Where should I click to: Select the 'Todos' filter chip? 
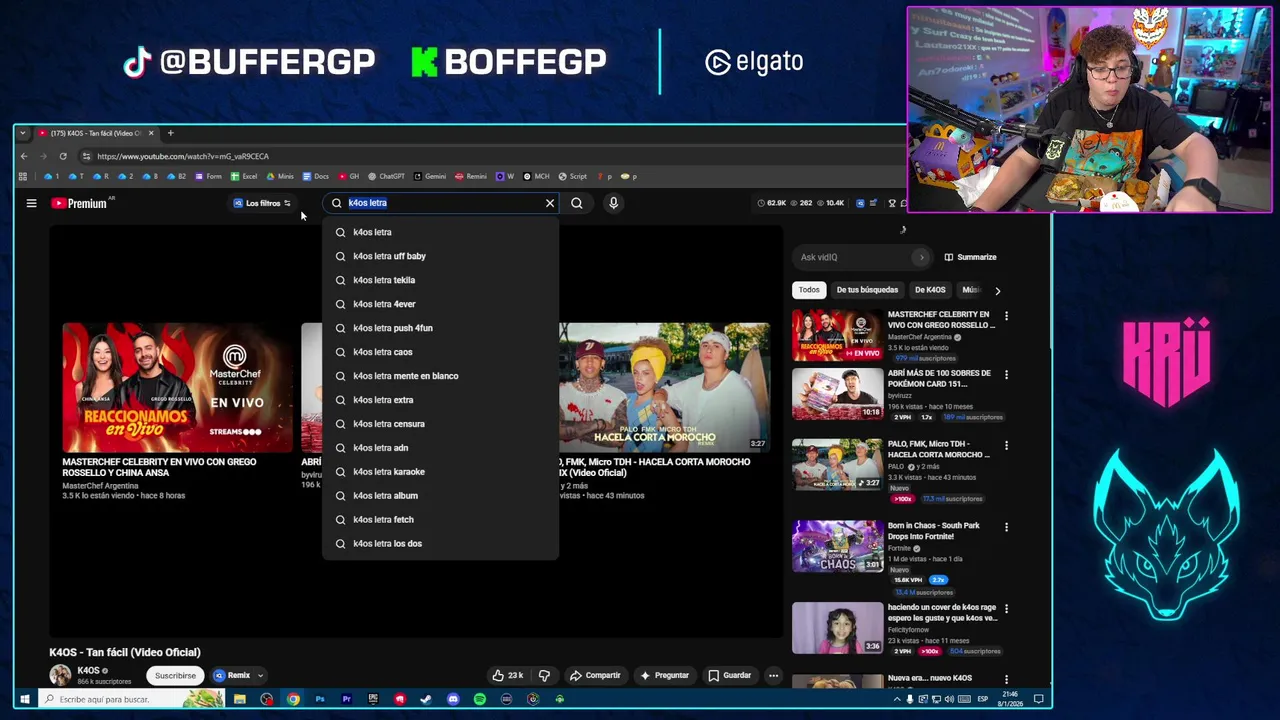click(809, 290)
